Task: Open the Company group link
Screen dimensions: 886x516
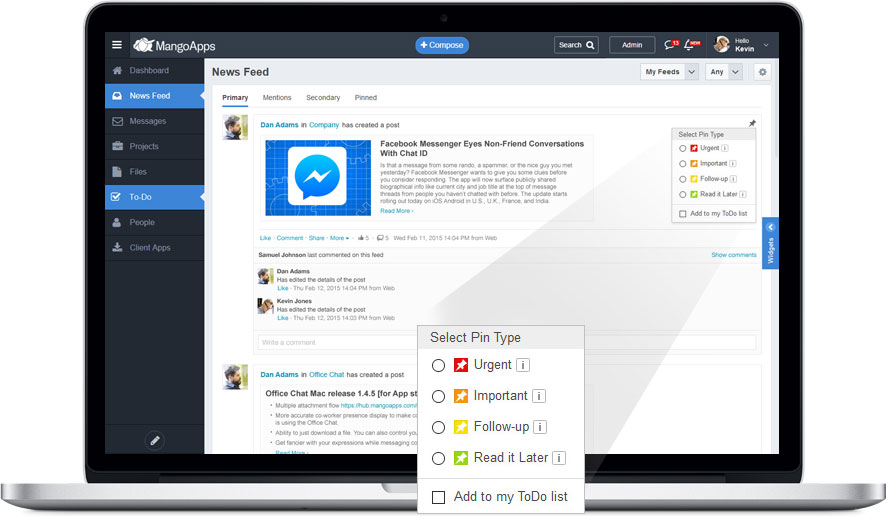Action: pos(324,125)
